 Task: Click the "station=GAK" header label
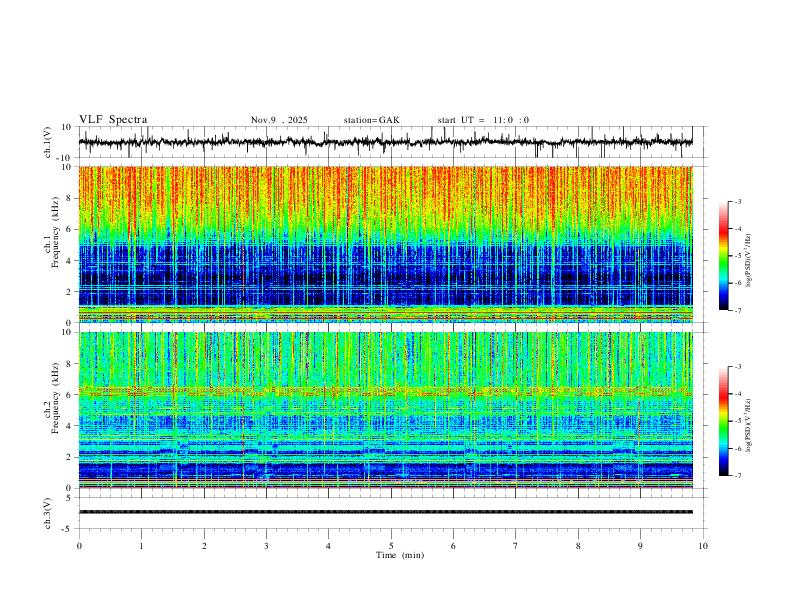[371, 120]
